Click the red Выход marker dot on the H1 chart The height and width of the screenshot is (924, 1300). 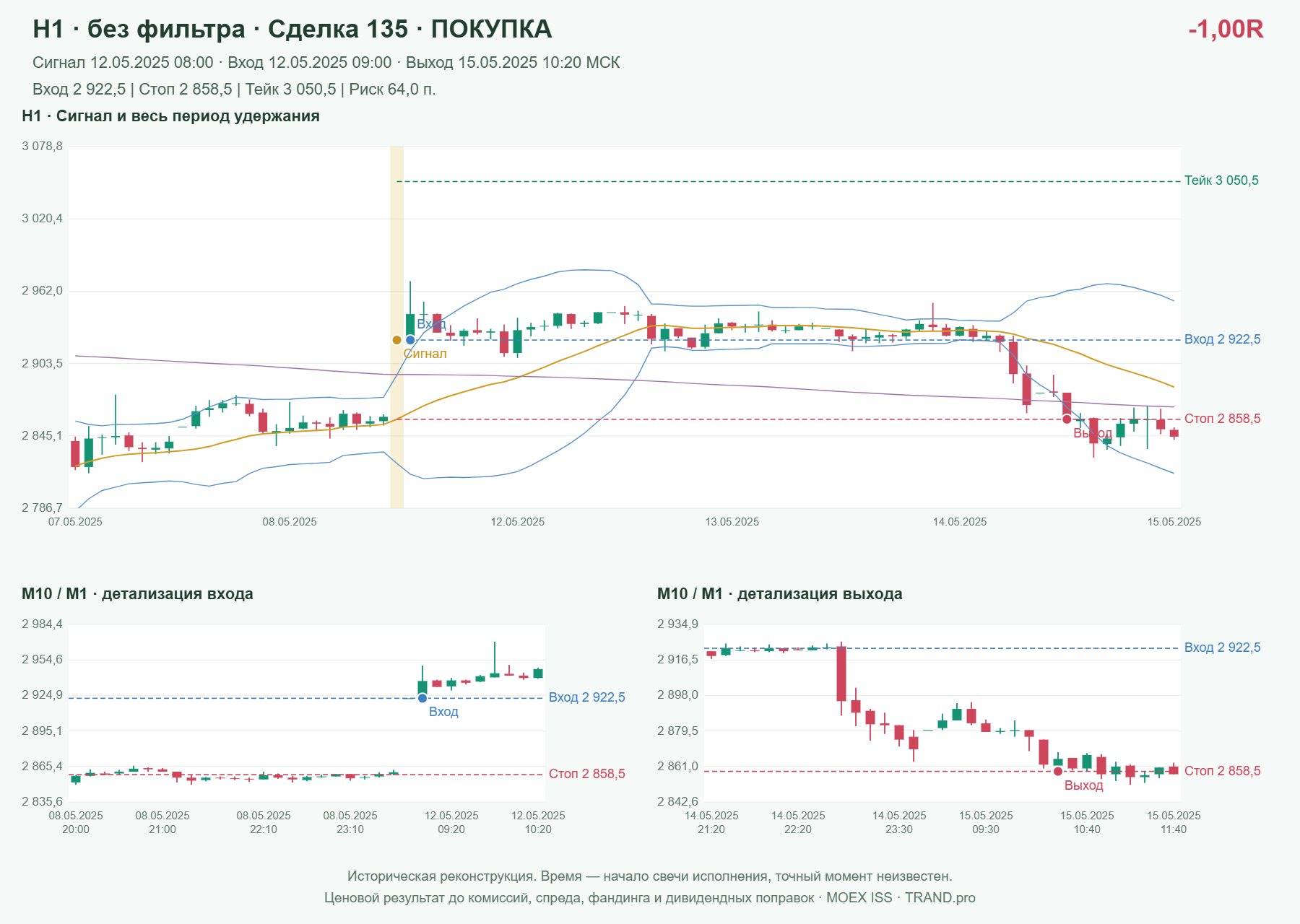pyautogui.click(x=1067, y=419)
